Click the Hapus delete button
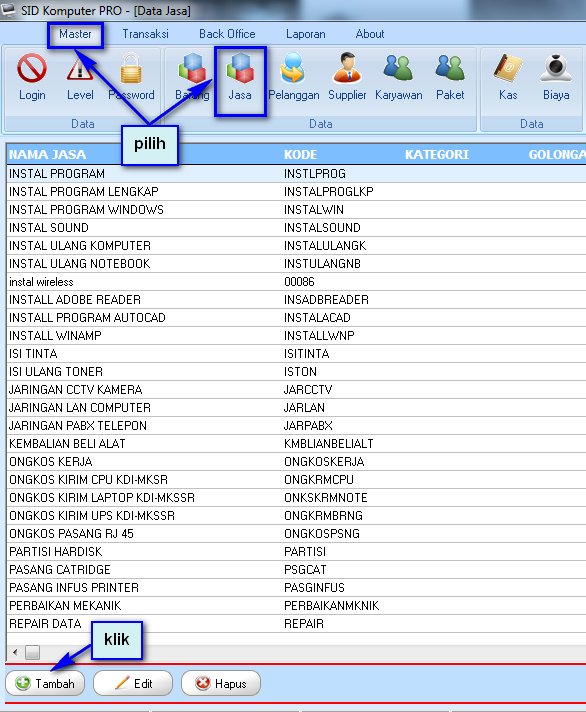 (221, 683)
